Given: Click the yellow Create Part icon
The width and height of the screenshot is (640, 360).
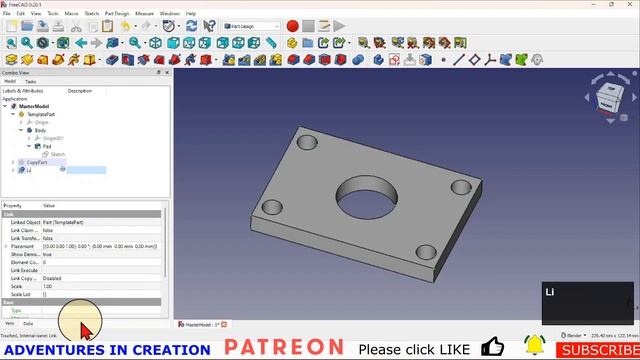Looking at the screenshot, I should (291, 43).
